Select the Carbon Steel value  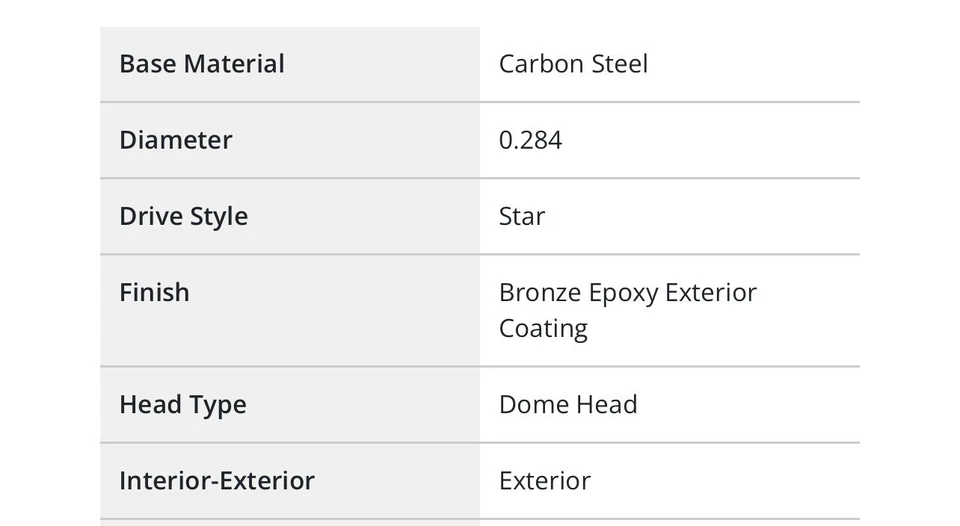point(573,64)
